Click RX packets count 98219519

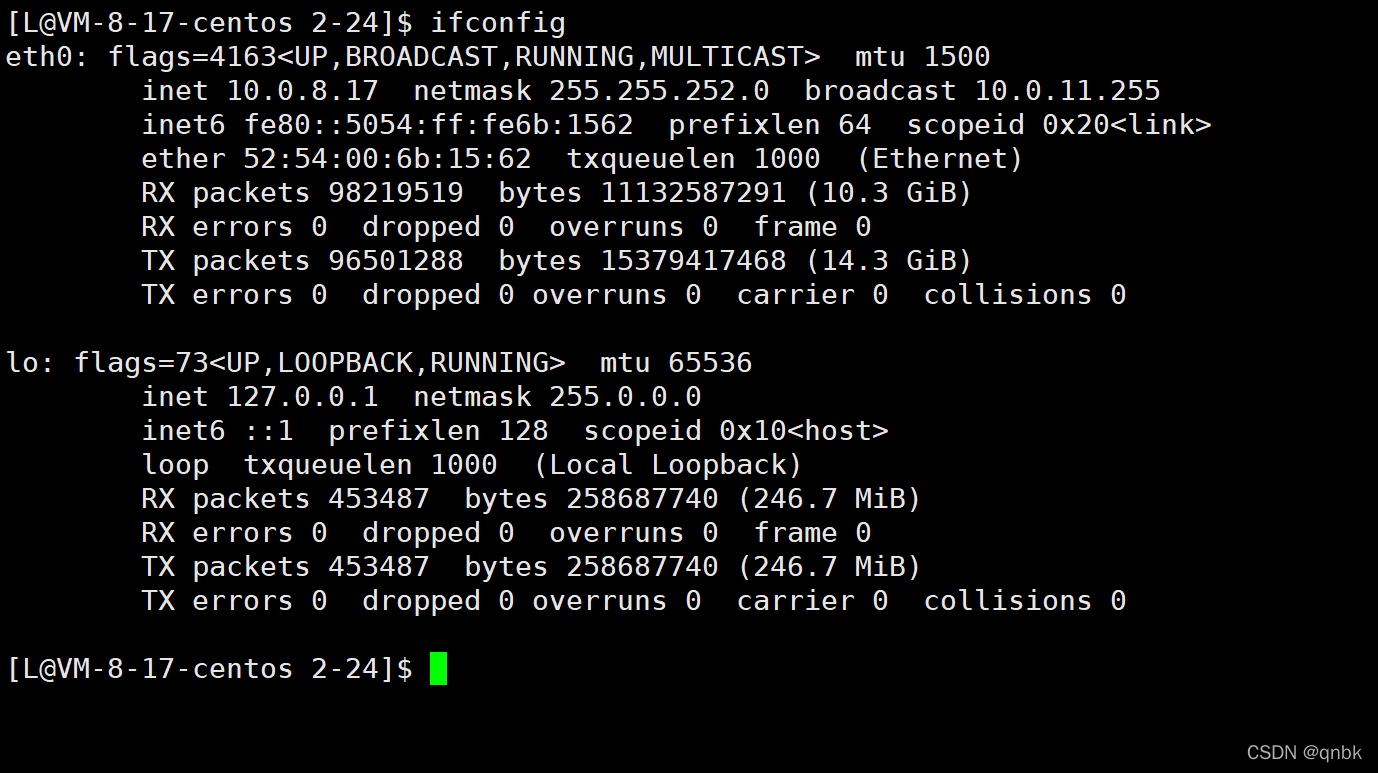coord(395,193)
